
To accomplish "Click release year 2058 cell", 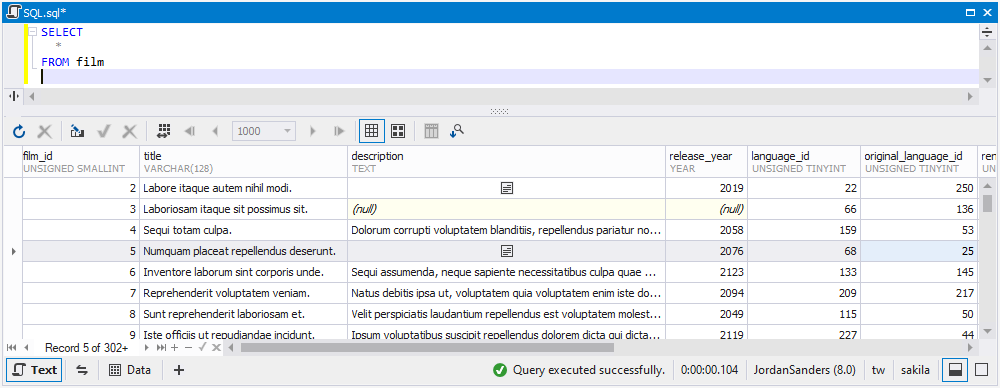I will click(x=707, y=230).
